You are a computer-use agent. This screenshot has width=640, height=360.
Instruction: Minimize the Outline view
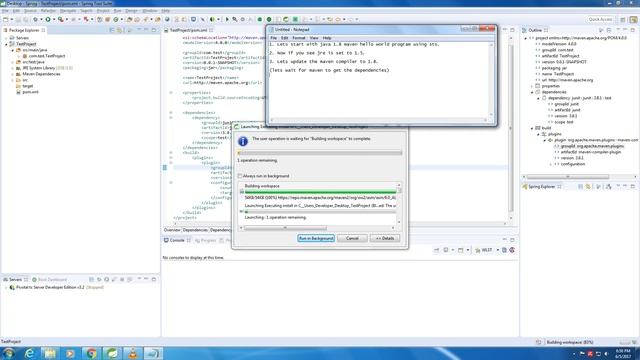click(x=625, y=30)
